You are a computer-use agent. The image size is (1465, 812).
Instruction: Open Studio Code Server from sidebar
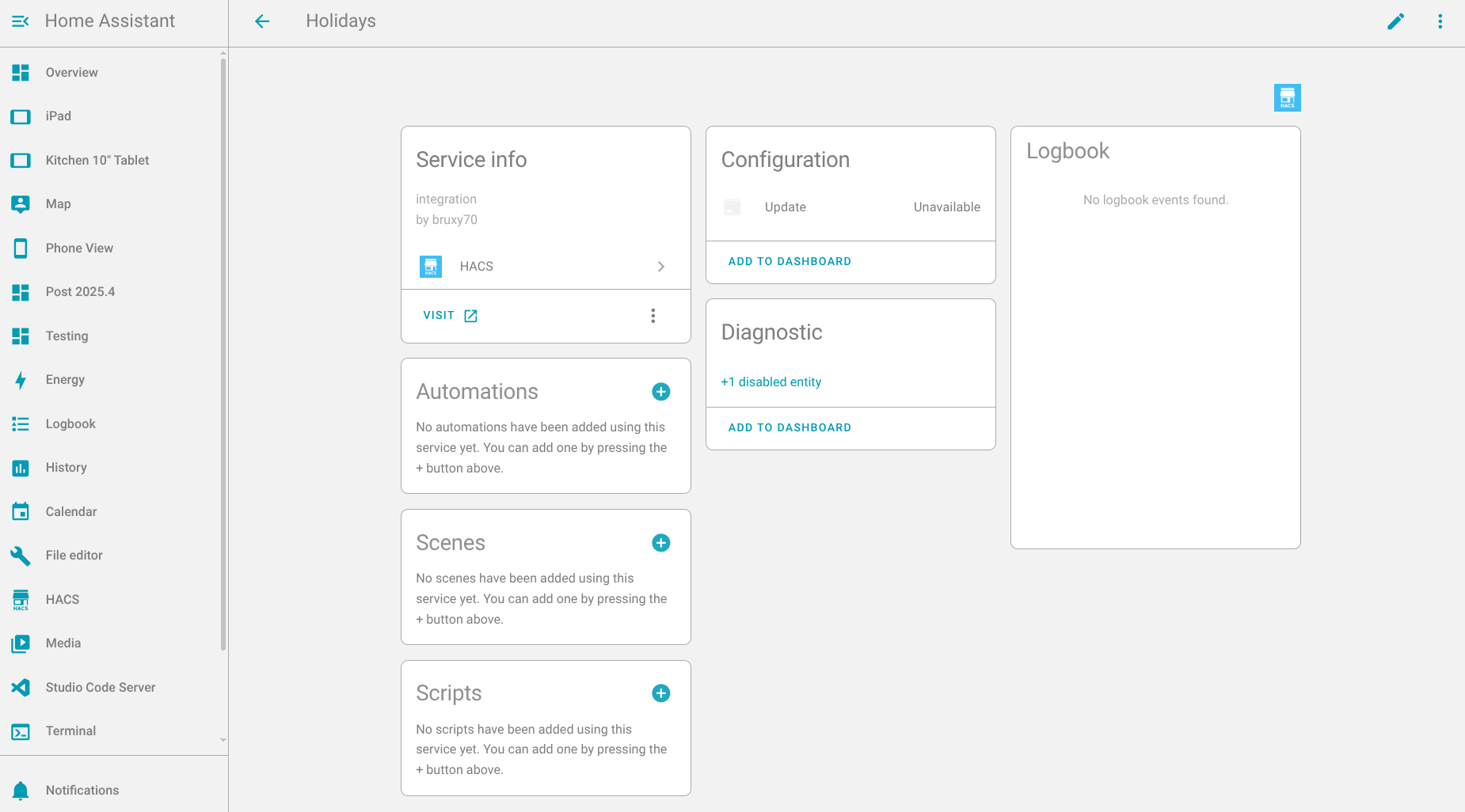pyautogui.click(x=100, y=688)
